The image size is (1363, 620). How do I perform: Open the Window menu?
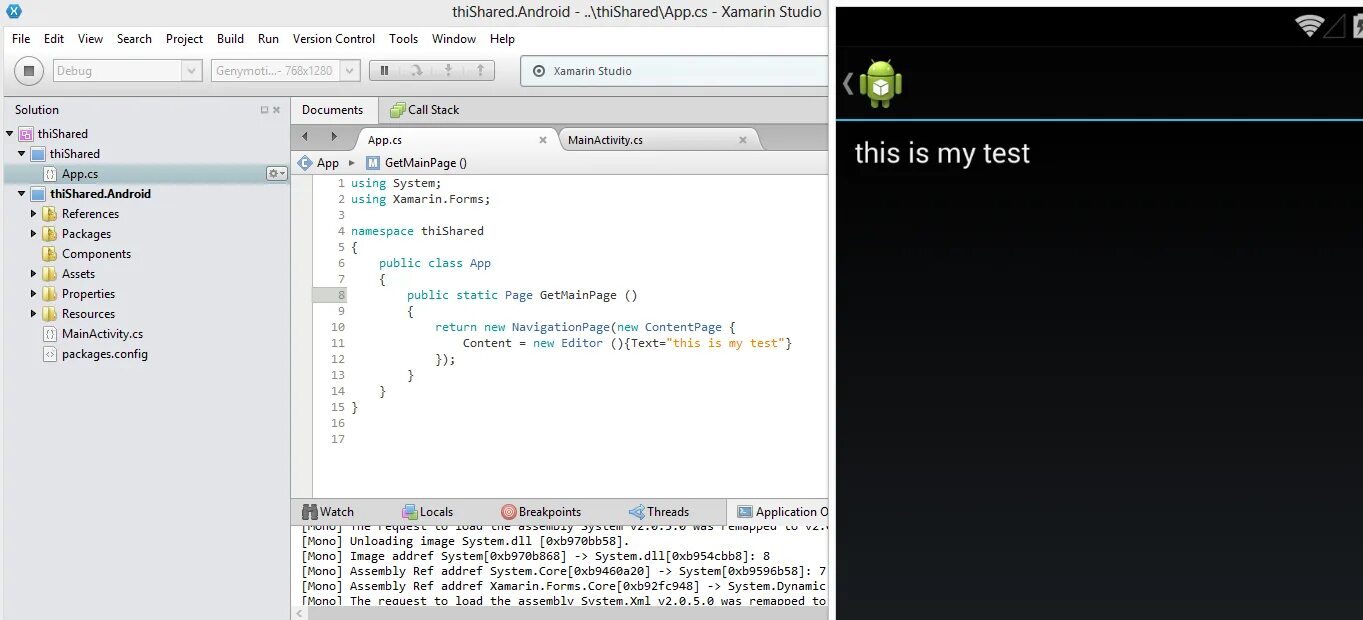(x=454, y=39)
